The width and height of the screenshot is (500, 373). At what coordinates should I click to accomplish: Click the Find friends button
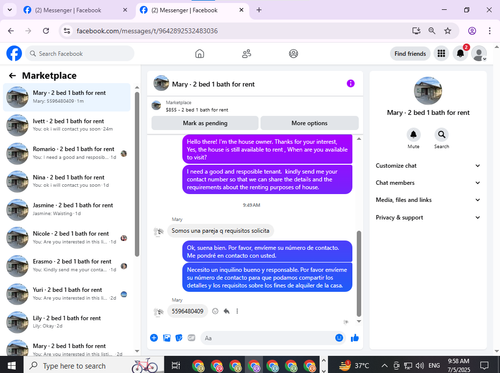pos(410,54)
